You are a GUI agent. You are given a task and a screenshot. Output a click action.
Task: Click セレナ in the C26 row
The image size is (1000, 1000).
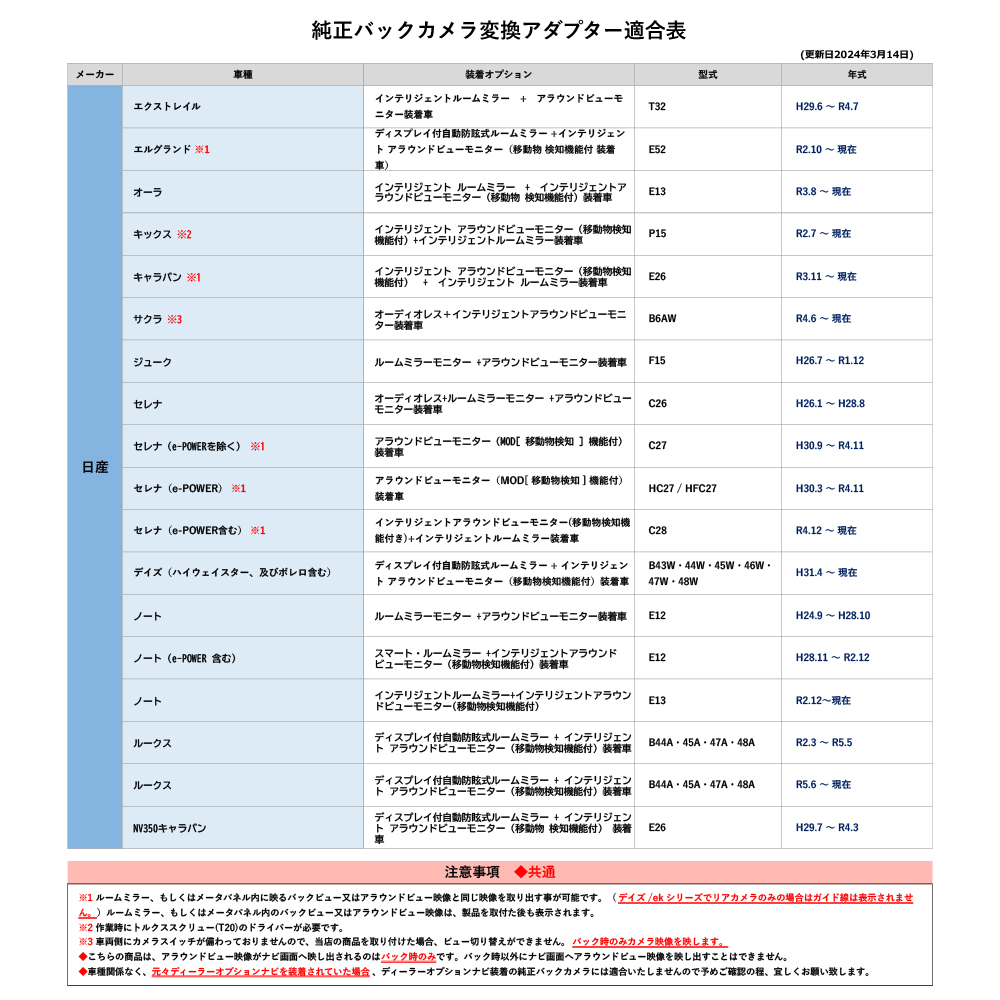[x=147, y=404]
